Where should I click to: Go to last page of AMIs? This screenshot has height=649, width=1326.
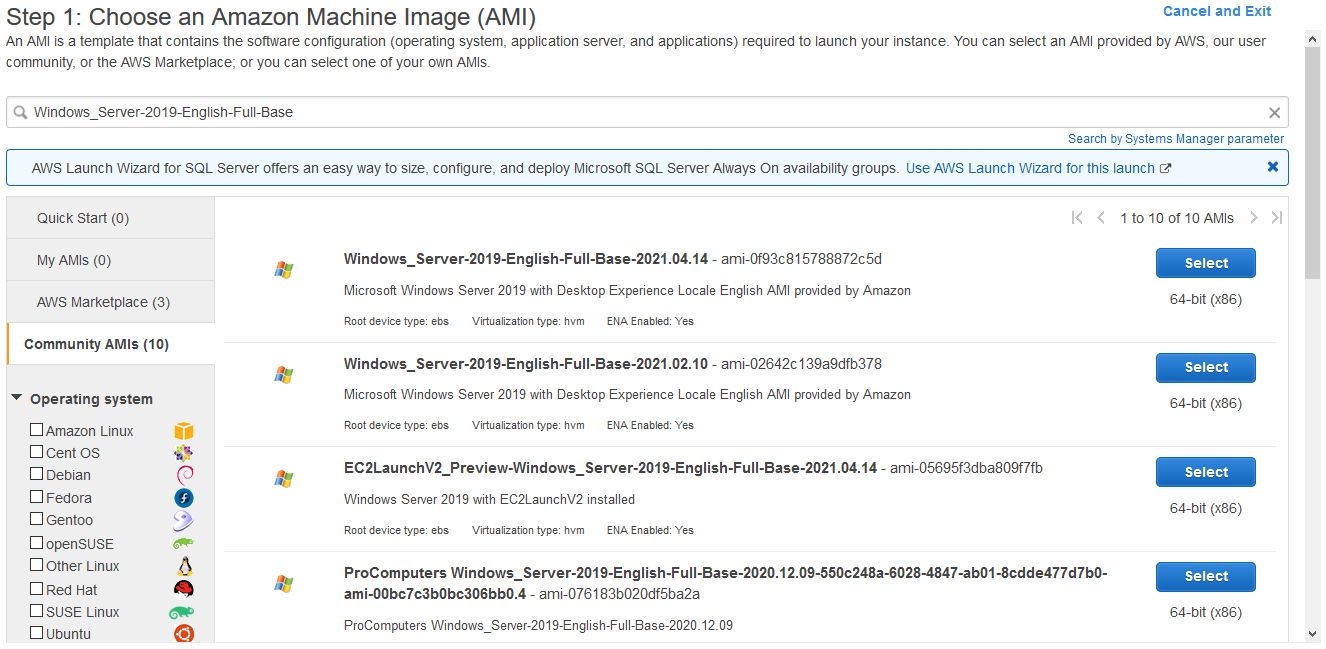[1277, 218]
